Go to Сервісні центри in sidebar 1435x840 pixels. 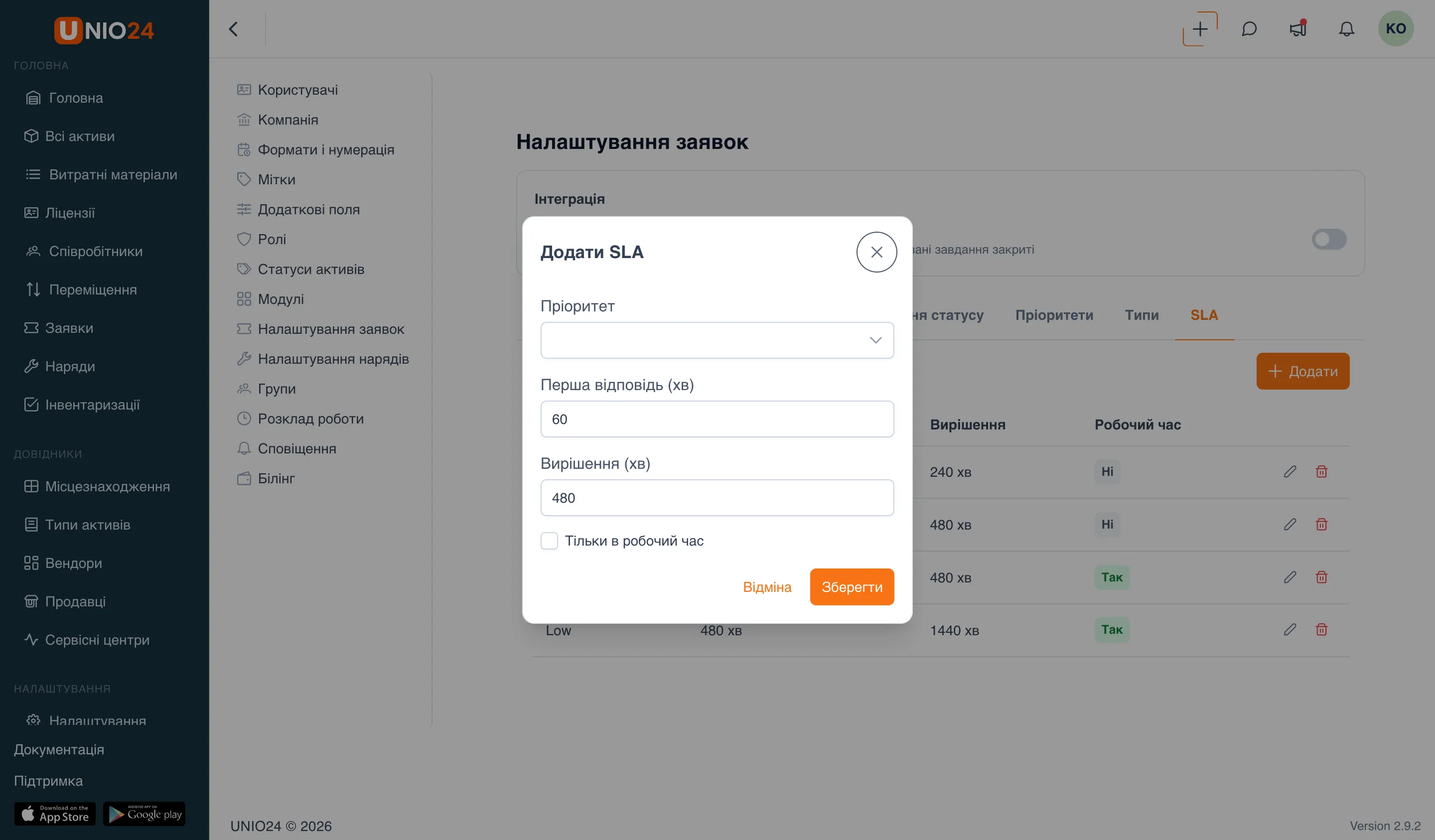[87, 640]
